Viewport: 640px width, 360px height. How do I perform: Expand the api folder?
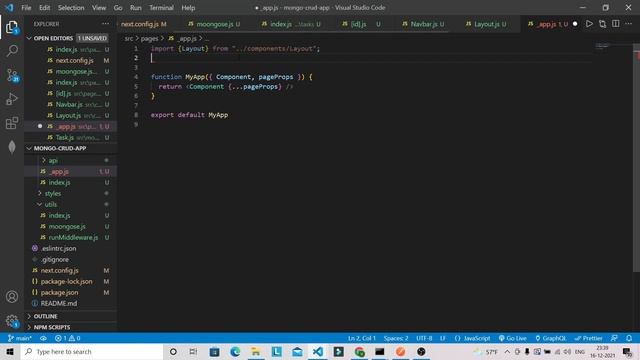[53, 160]
